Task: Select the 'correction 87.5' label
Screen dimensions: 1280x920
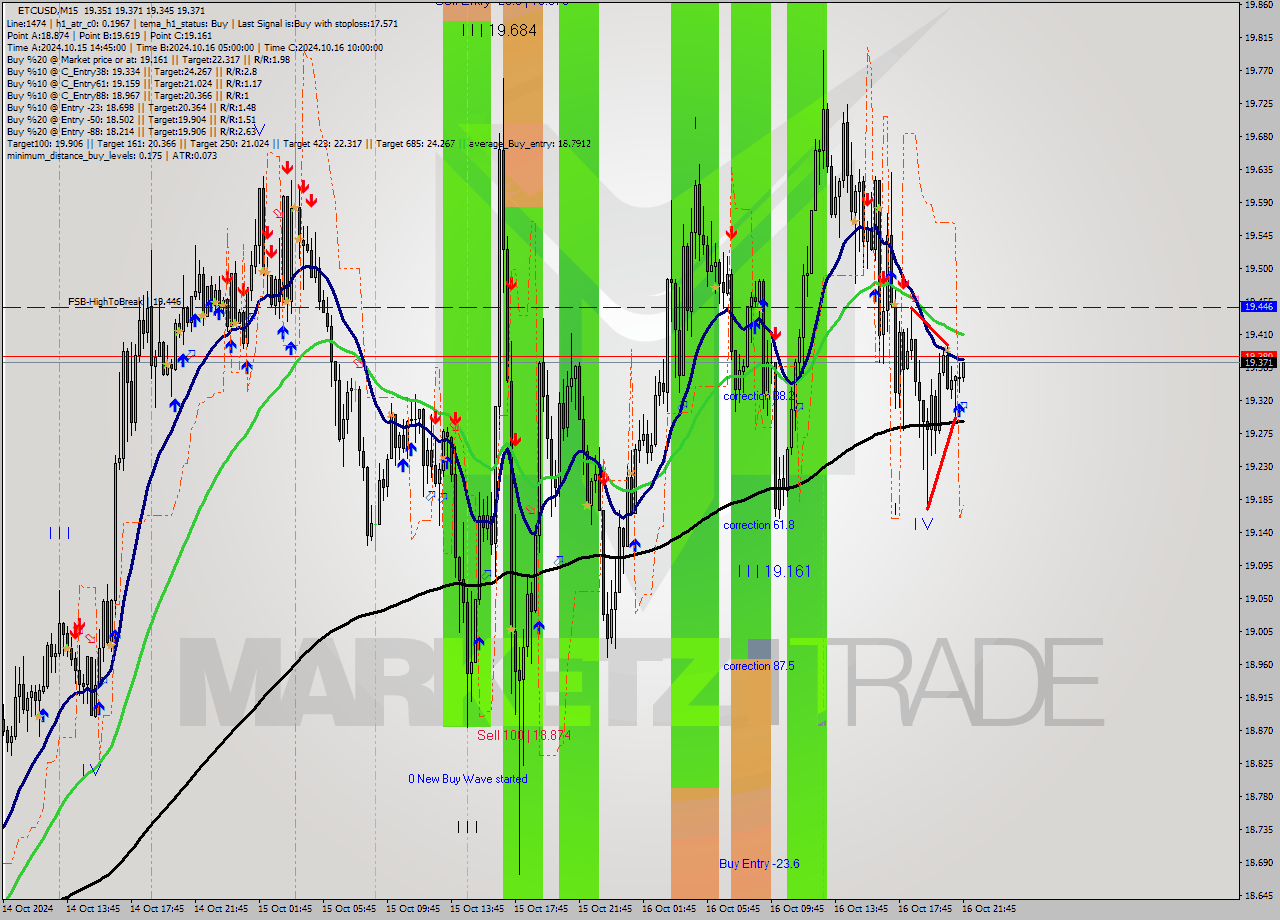Action: pyautogui.click(x=759, y=666)
